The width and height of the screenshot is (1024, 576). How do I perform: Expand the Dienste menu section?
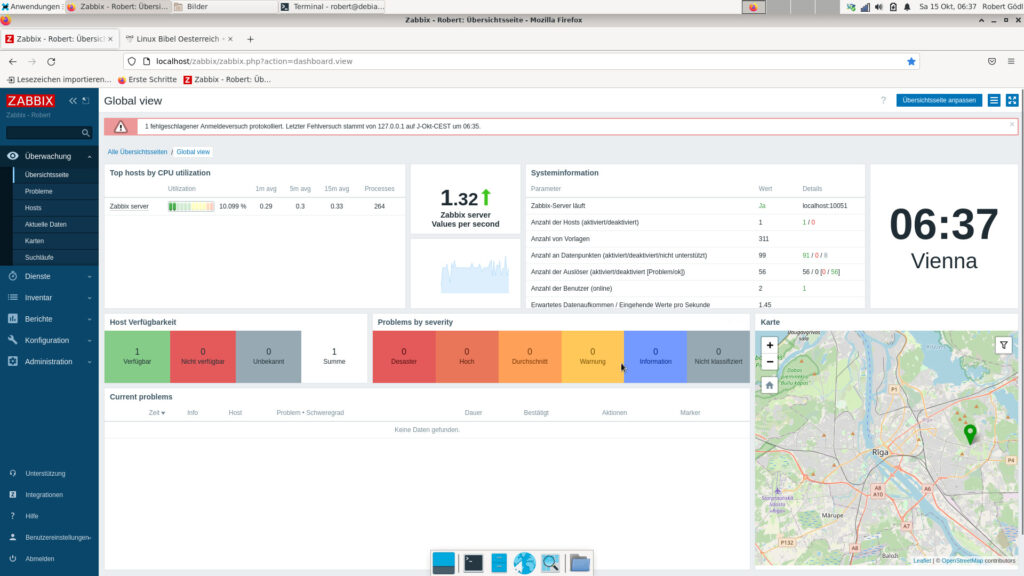(x=49, y=276)
